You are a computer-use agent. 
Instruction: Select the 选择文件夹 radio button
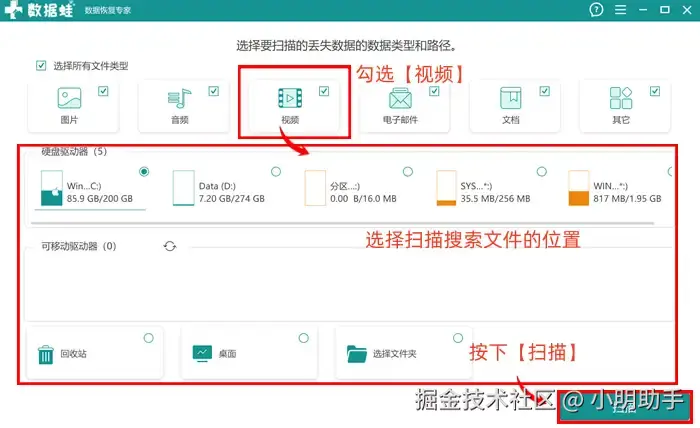click(x=458, y=338)
